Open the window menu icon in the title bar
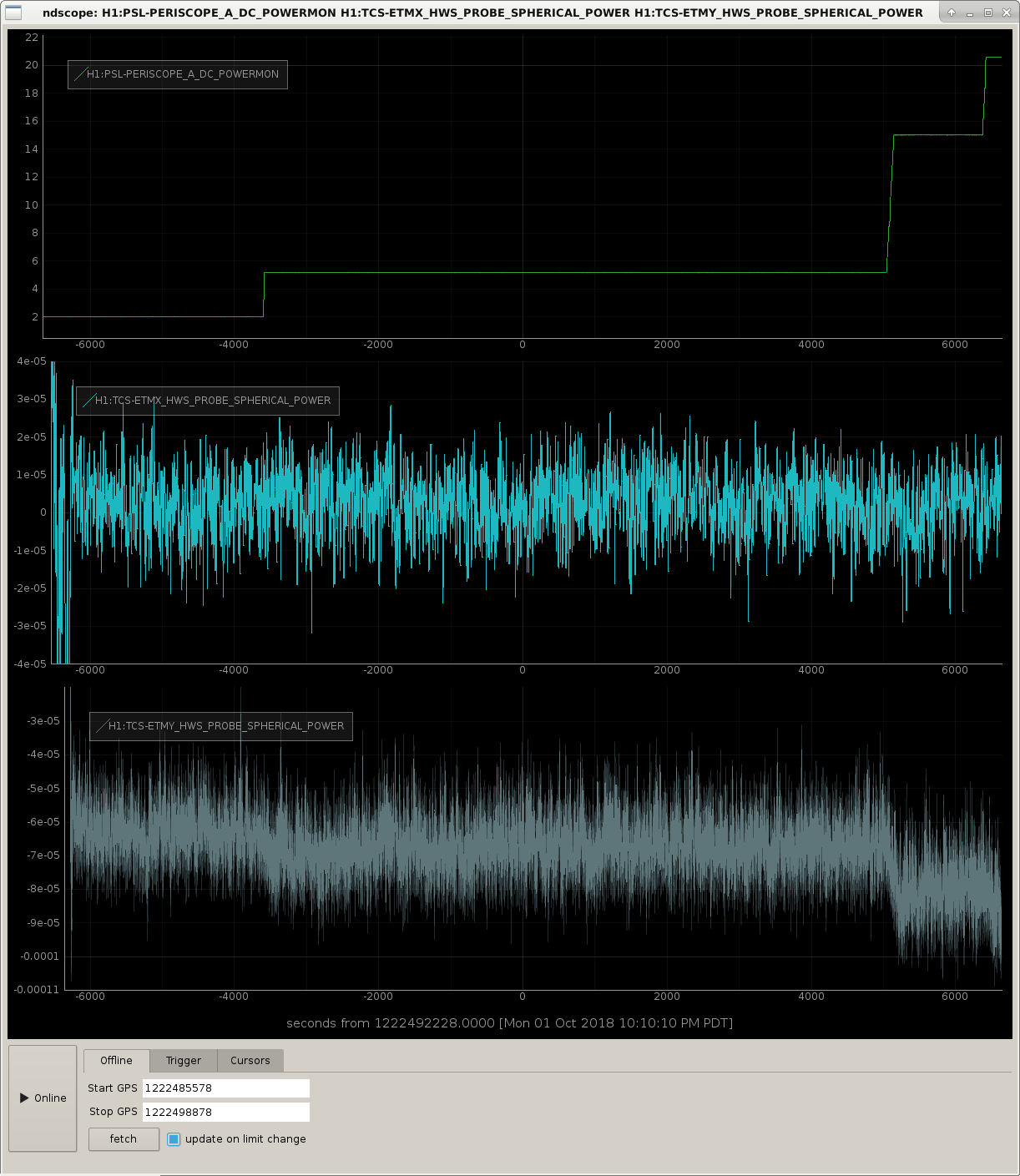This screenshot has height=1176, width=1020. (x=13, y=13)
